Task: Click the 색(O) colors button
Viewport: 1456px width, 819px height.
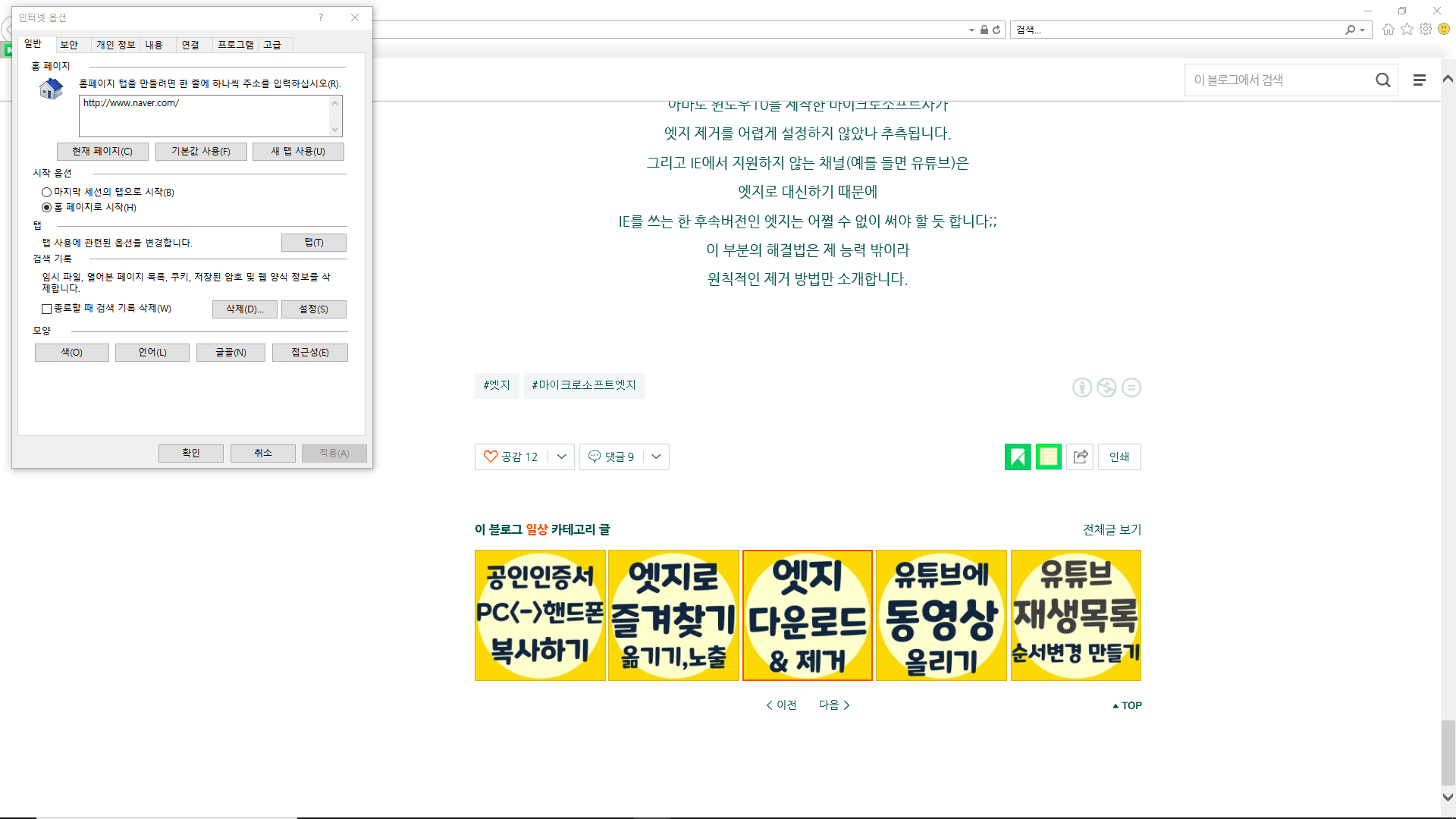Action: click(72, 353)
